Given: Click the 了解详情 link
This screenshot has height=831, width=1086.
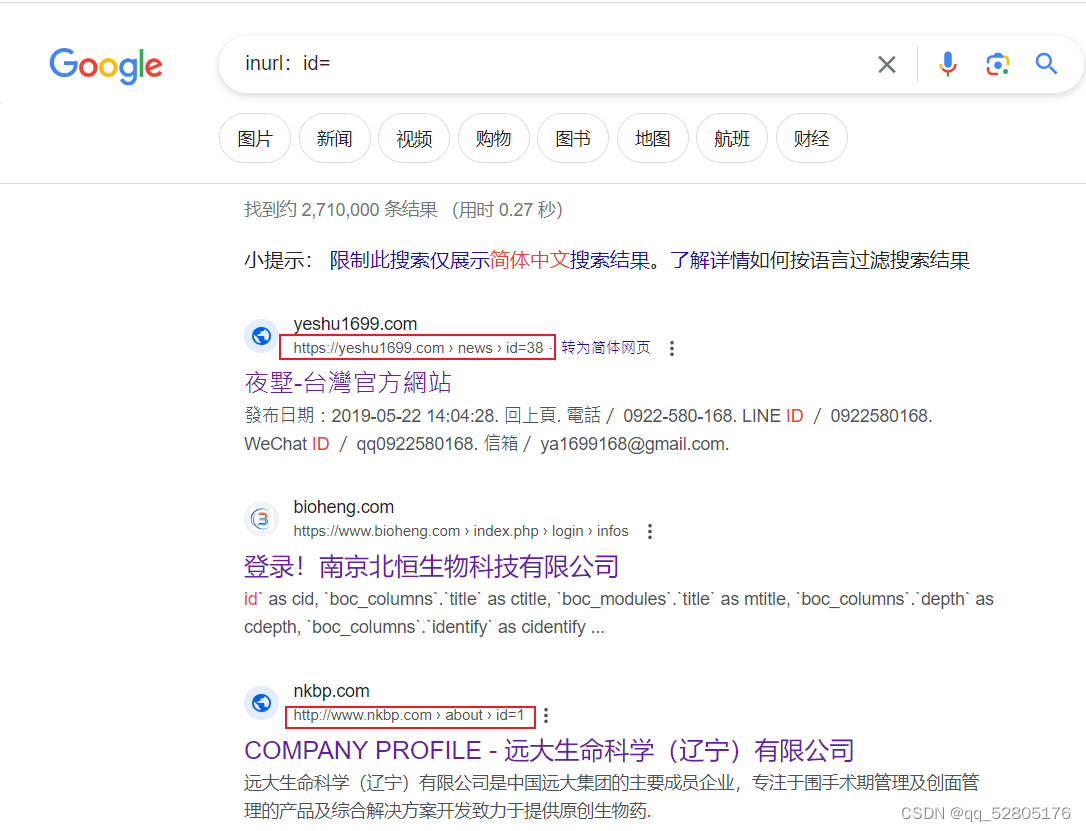Looking at the screenshot, I should pos(709,260).
